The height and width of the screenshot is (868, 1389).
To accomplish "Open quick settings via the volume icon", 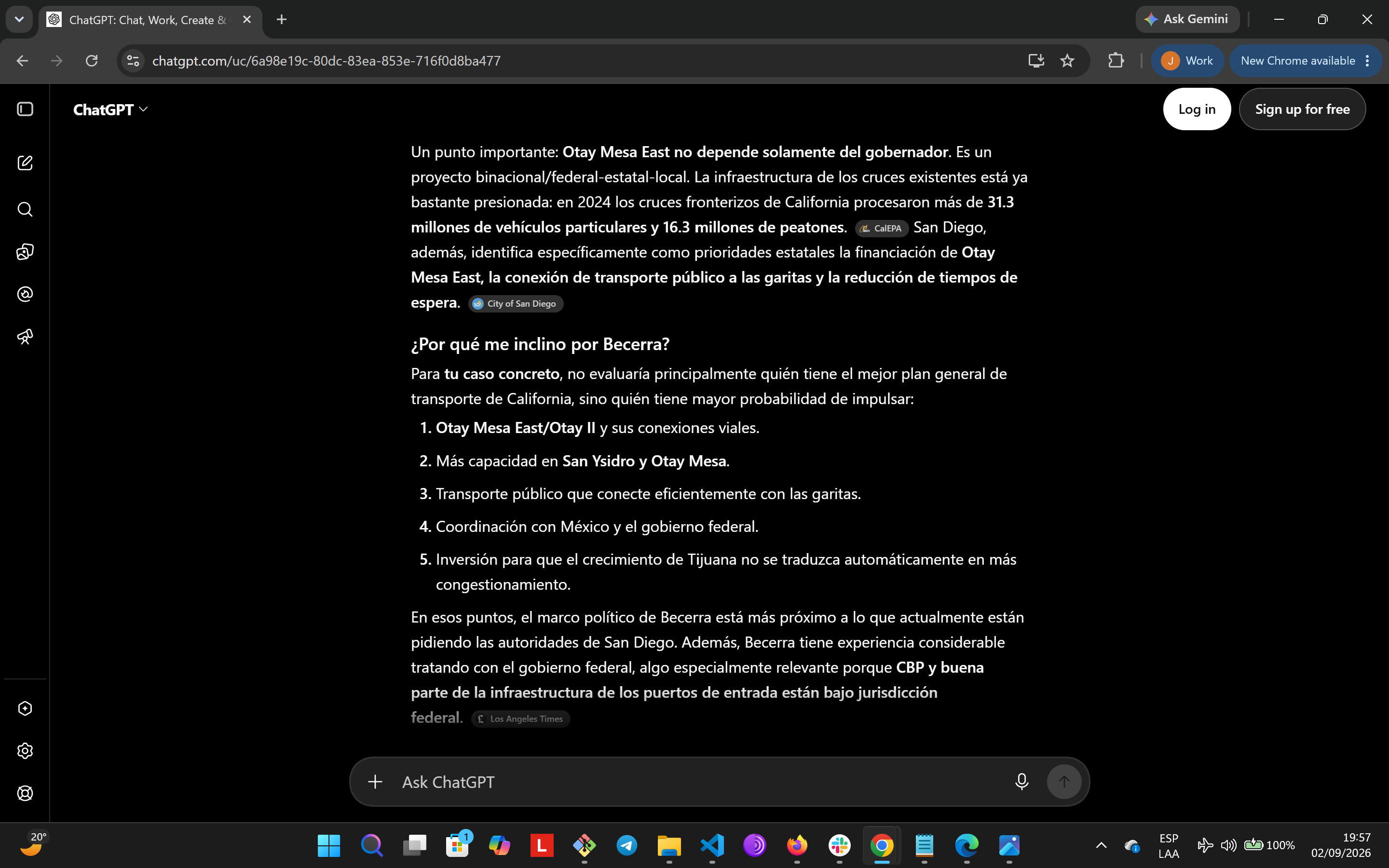I will (1228, 845).
